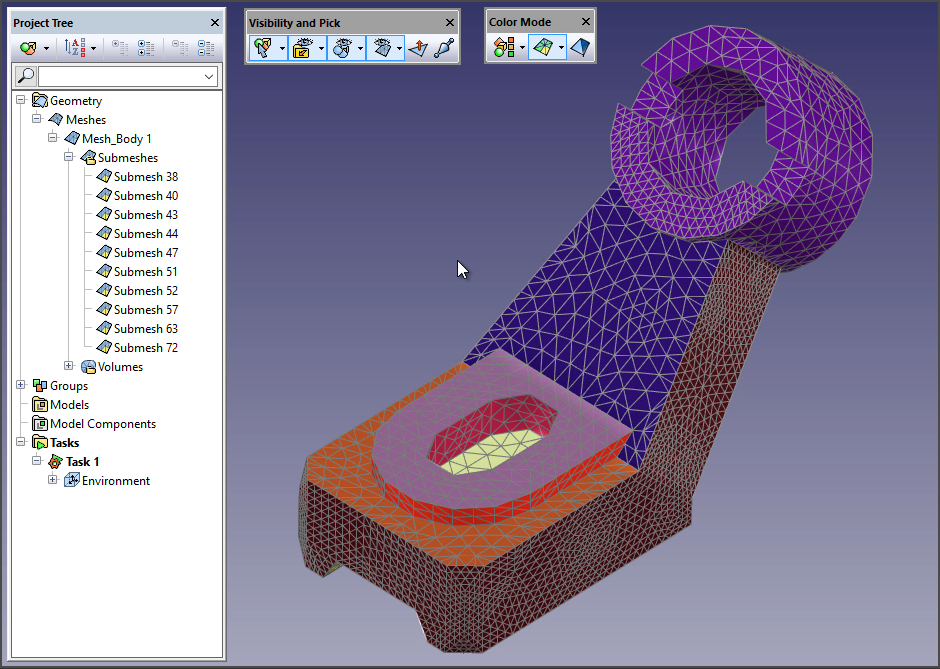Screen dimensions: 940x669
Task: Select Model Components in the tree
Action: (102, 424)
